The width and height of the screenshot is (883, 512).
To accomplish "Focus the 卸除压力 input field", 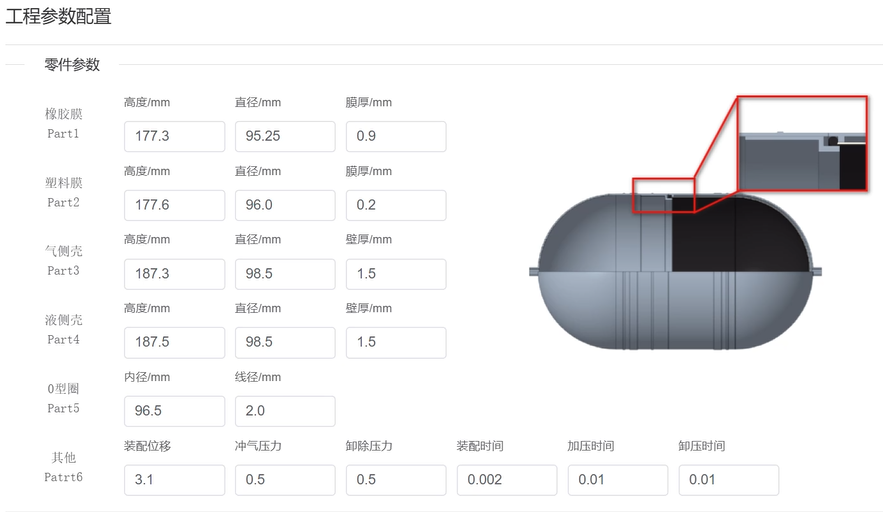I will (396, 480).
